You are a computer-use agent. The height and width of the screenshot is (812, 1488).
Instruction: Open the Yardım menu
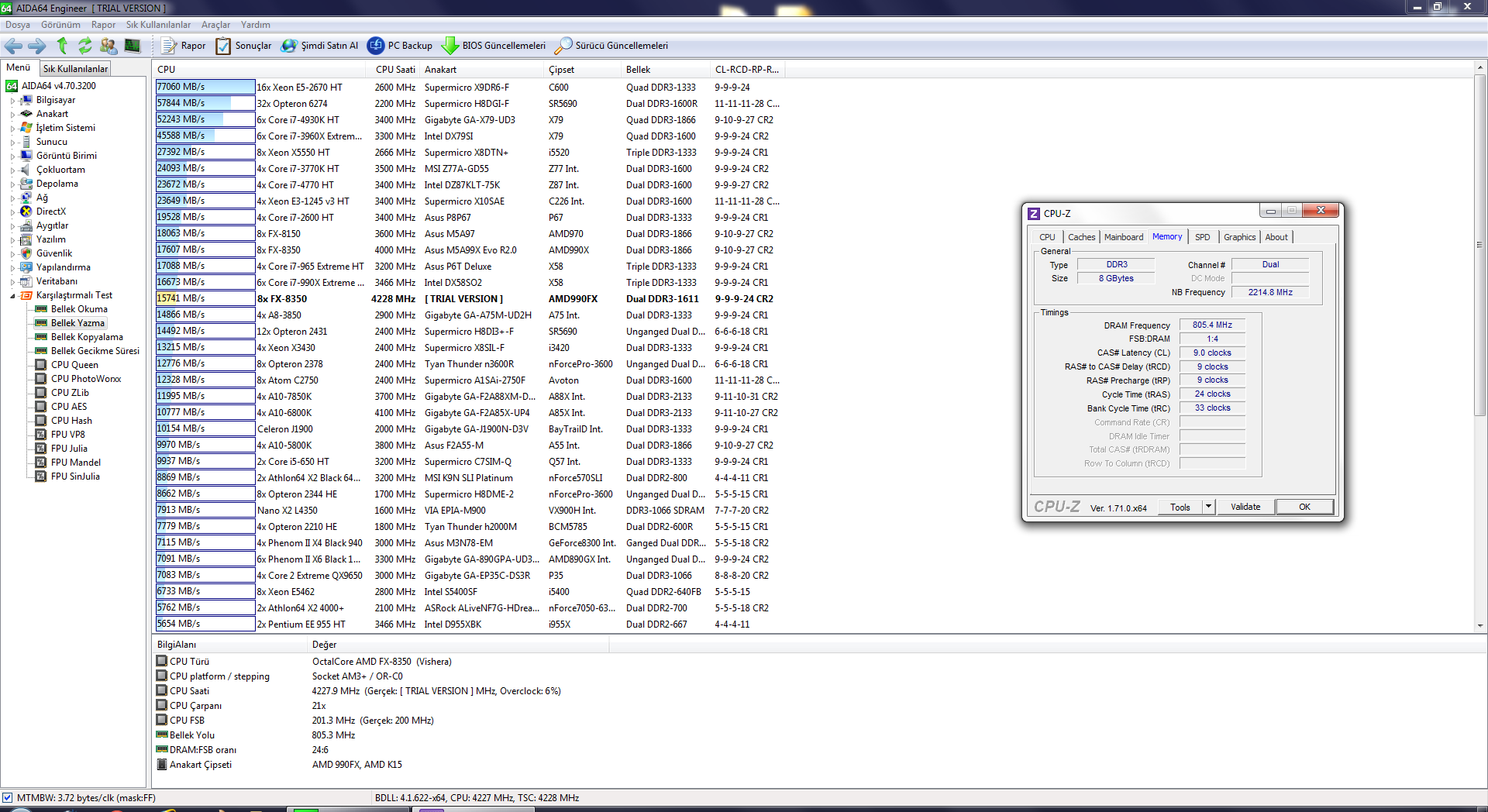tap(256, 25)
